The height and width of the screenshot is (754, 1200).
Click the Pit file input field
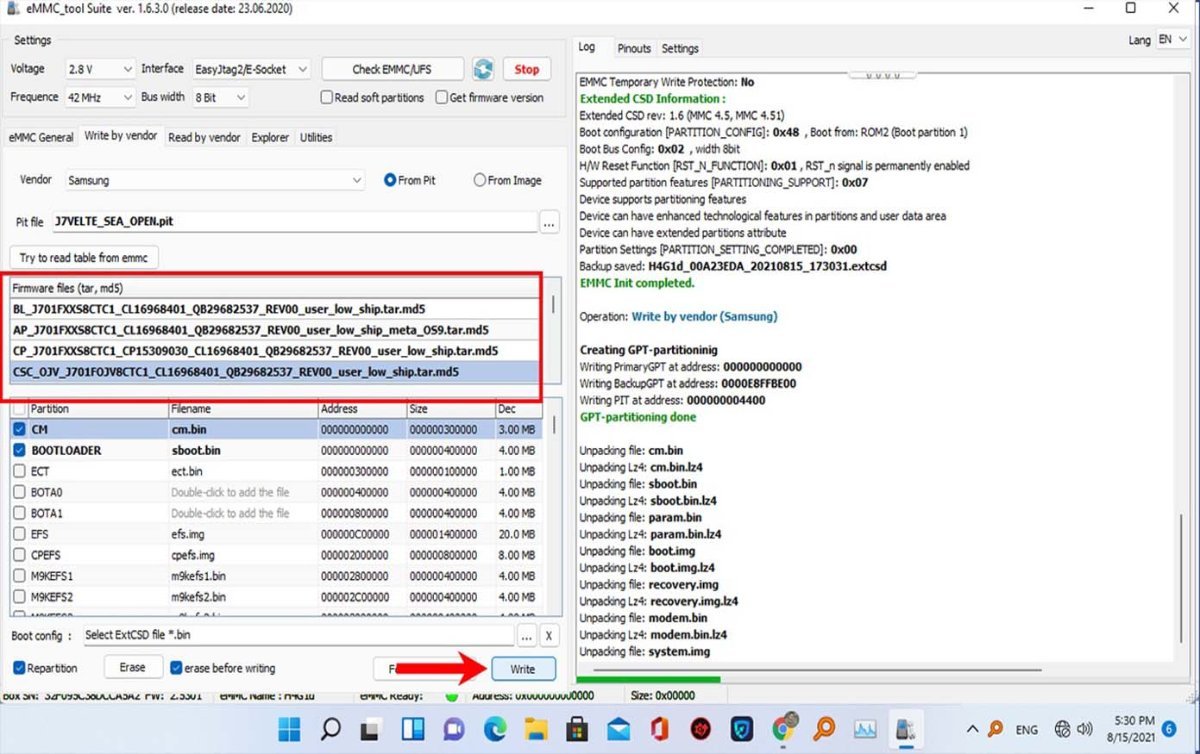click(x=294, y=222)
